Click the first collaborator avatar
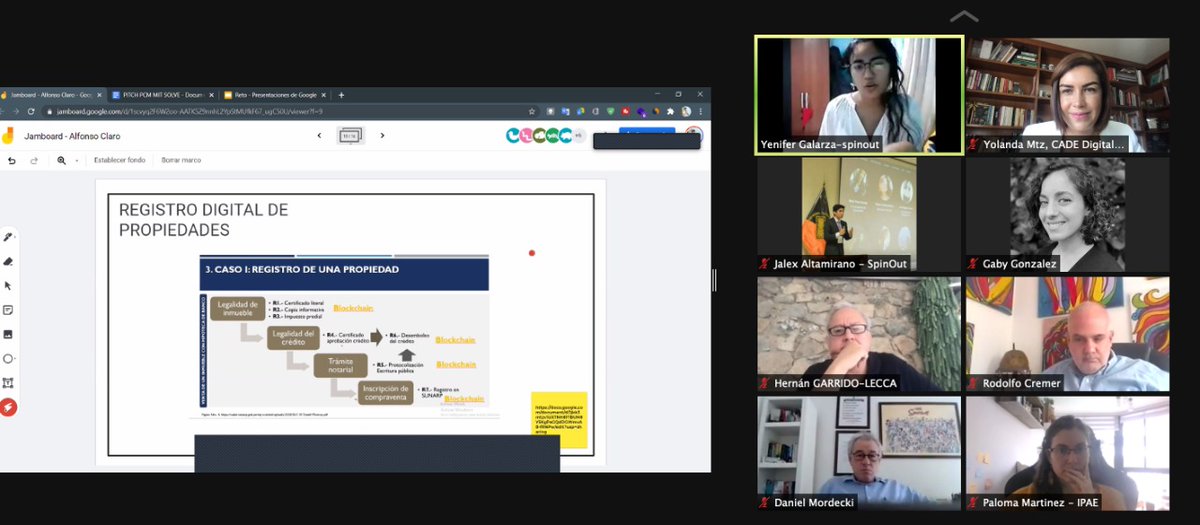Image resolution: width=1200 pixels, height=525 pixels. point(513,136)
